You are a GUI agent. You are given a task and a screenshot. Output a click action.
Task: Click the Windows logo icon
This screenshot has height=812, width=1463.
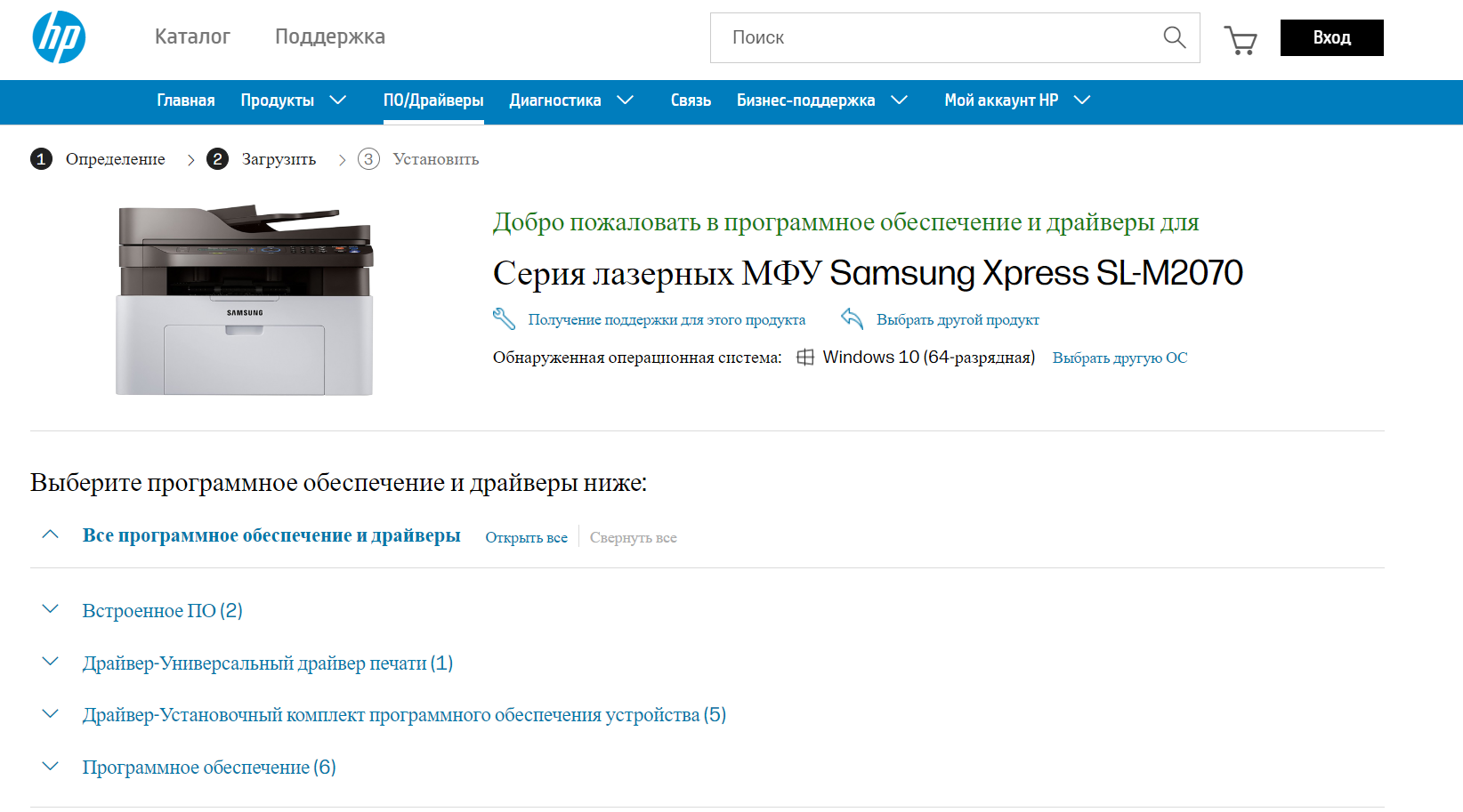pos(804,357)
